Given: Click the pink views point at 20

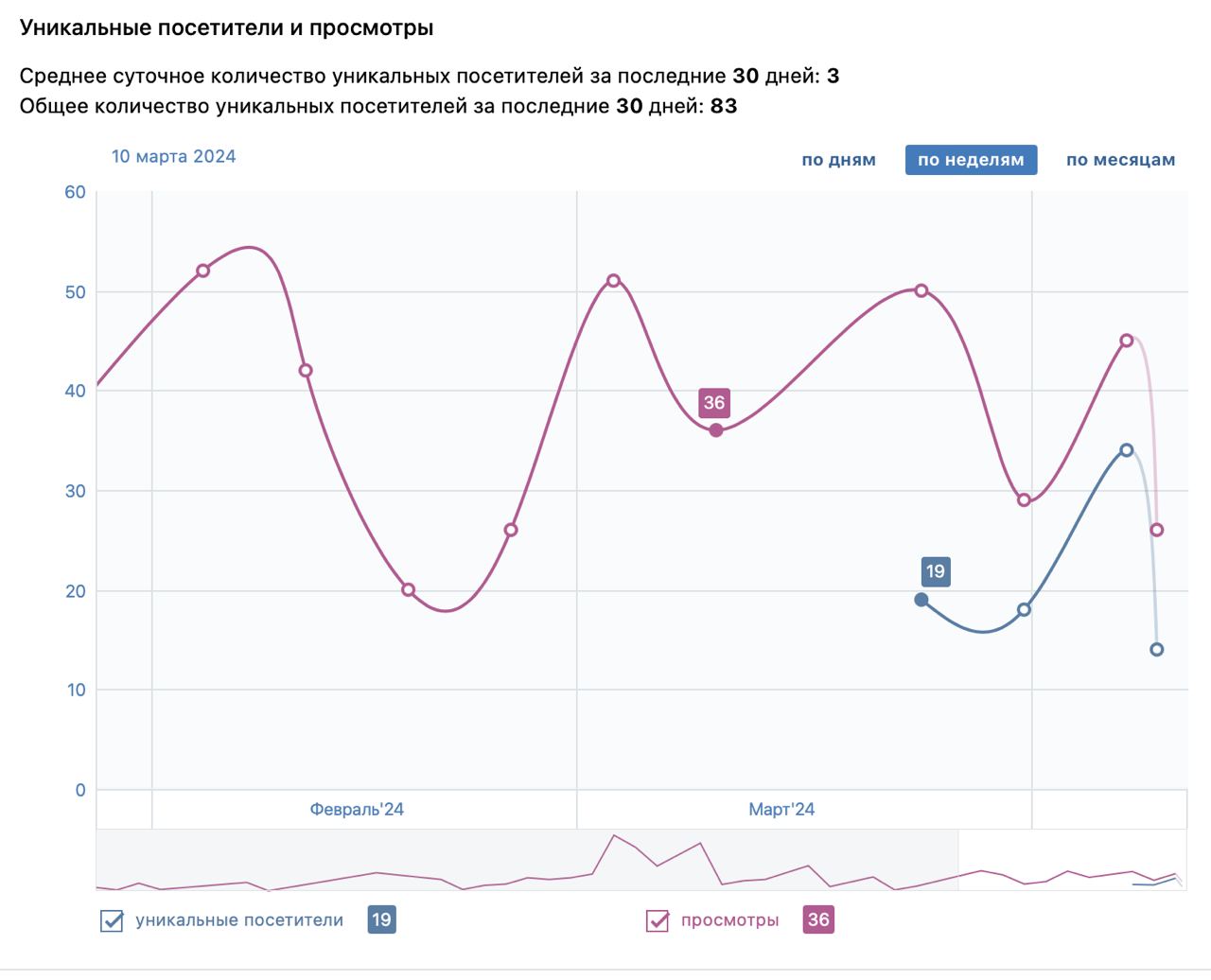Looking at the screenshot, I should (408, 589).
